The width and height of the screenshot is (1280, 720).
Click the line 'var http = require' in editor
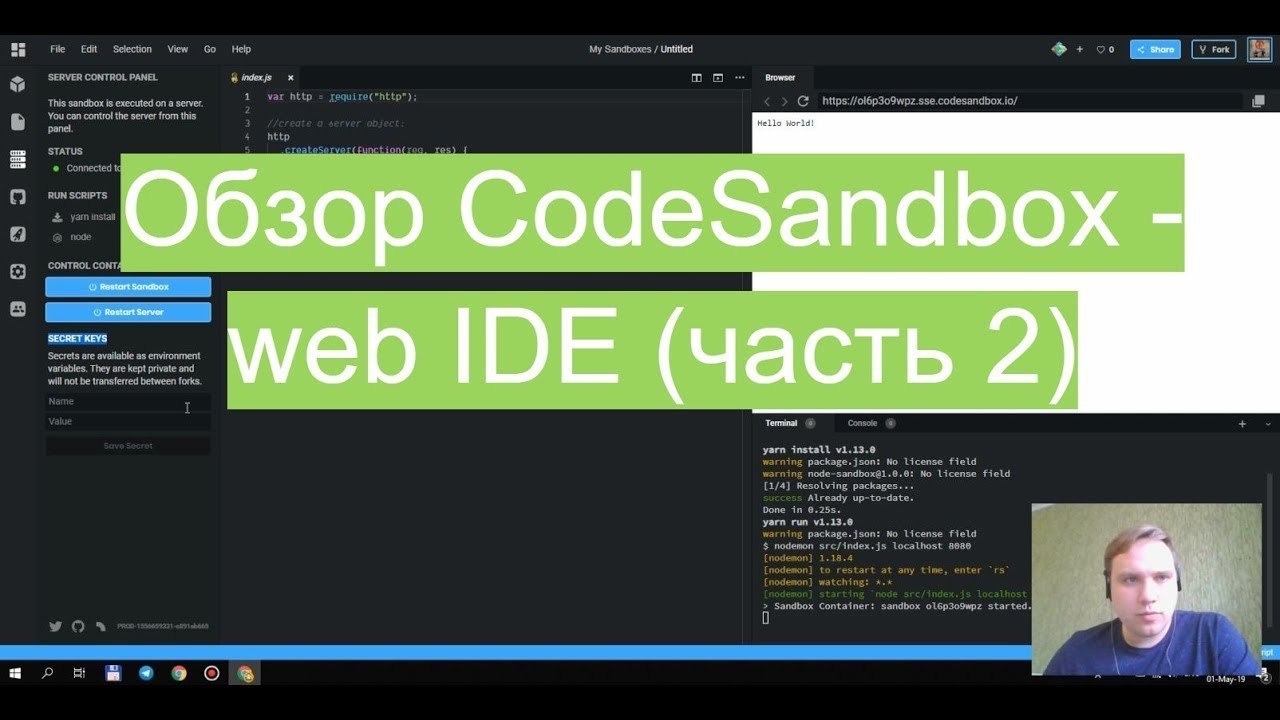342,97
